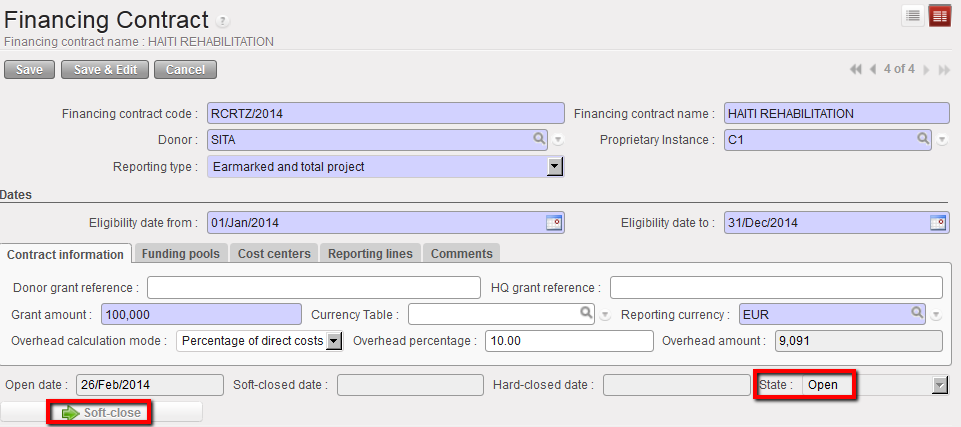Open the Overhead calculation mode dropdown

[334, 341]
